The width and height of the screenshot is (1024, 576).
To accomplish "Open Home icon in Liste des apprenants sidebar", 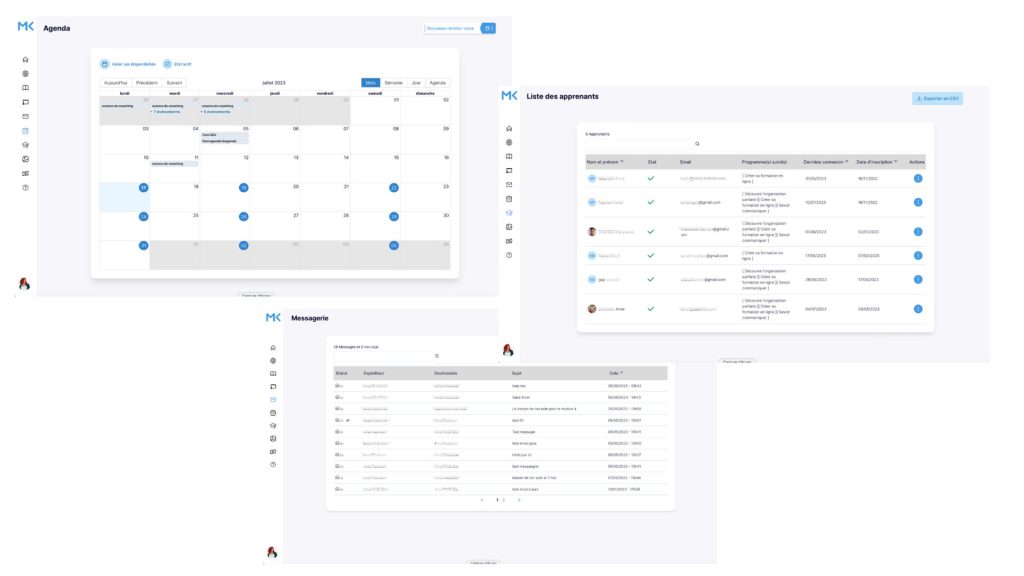I will coord(509,128).
